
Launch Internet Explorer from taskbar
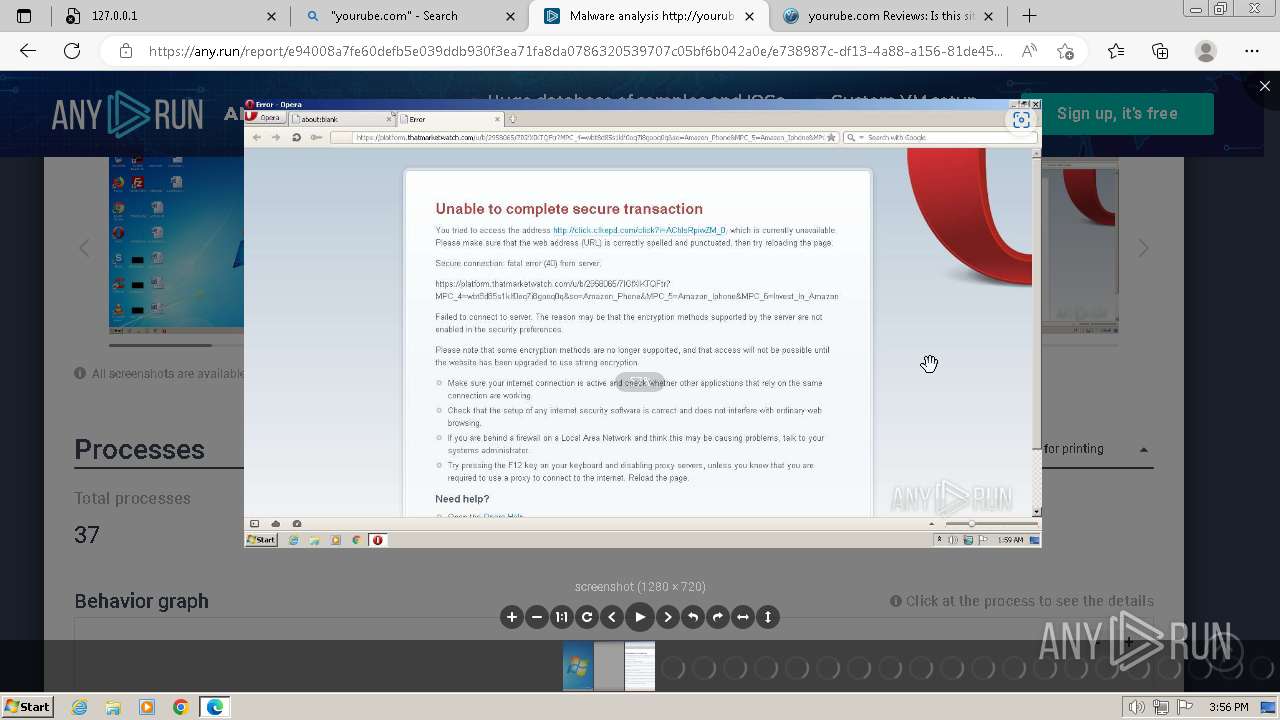point(80,707)
